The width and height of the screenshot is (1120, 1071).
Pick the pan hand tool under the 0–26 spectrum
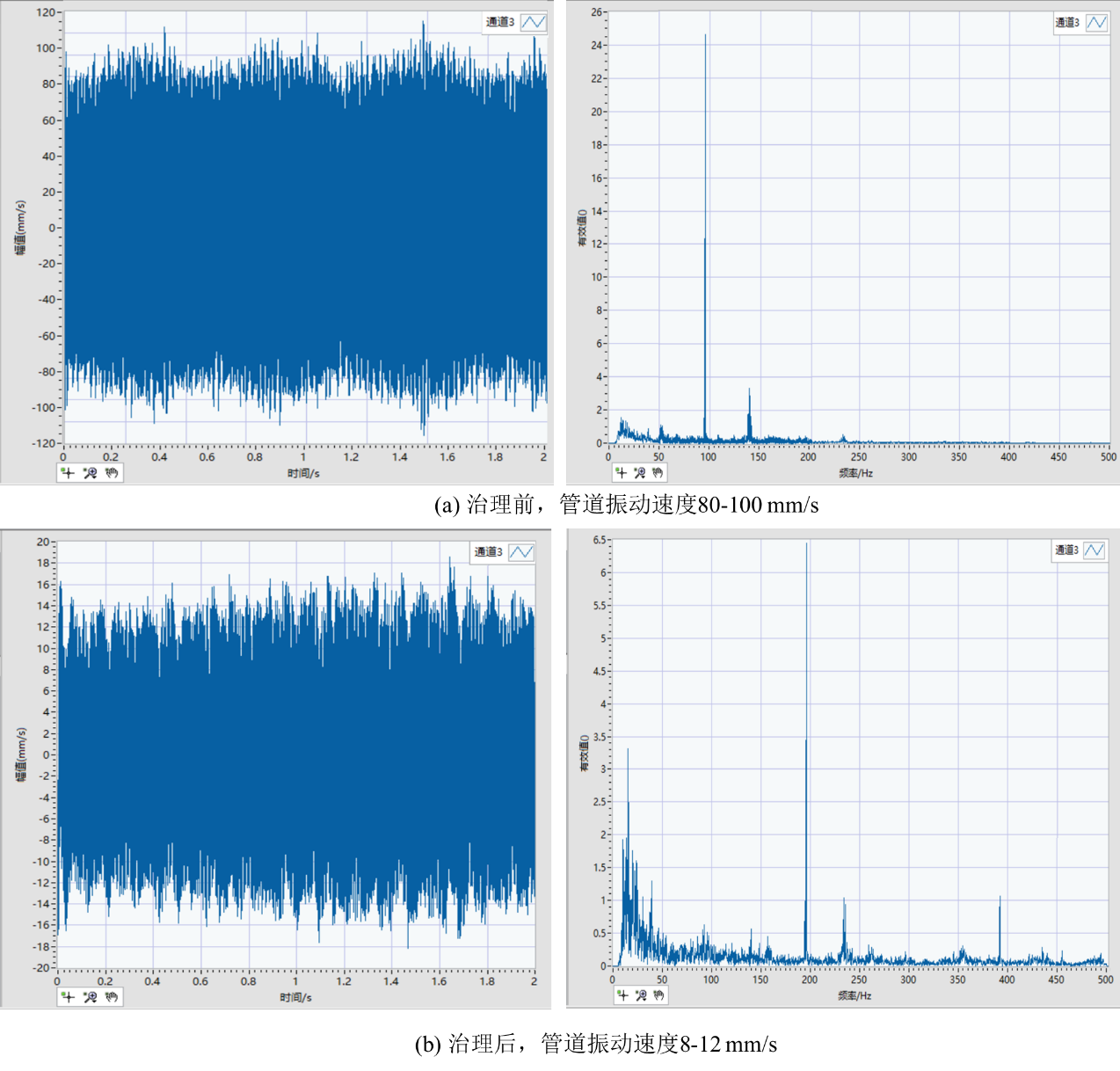(658, 473)
